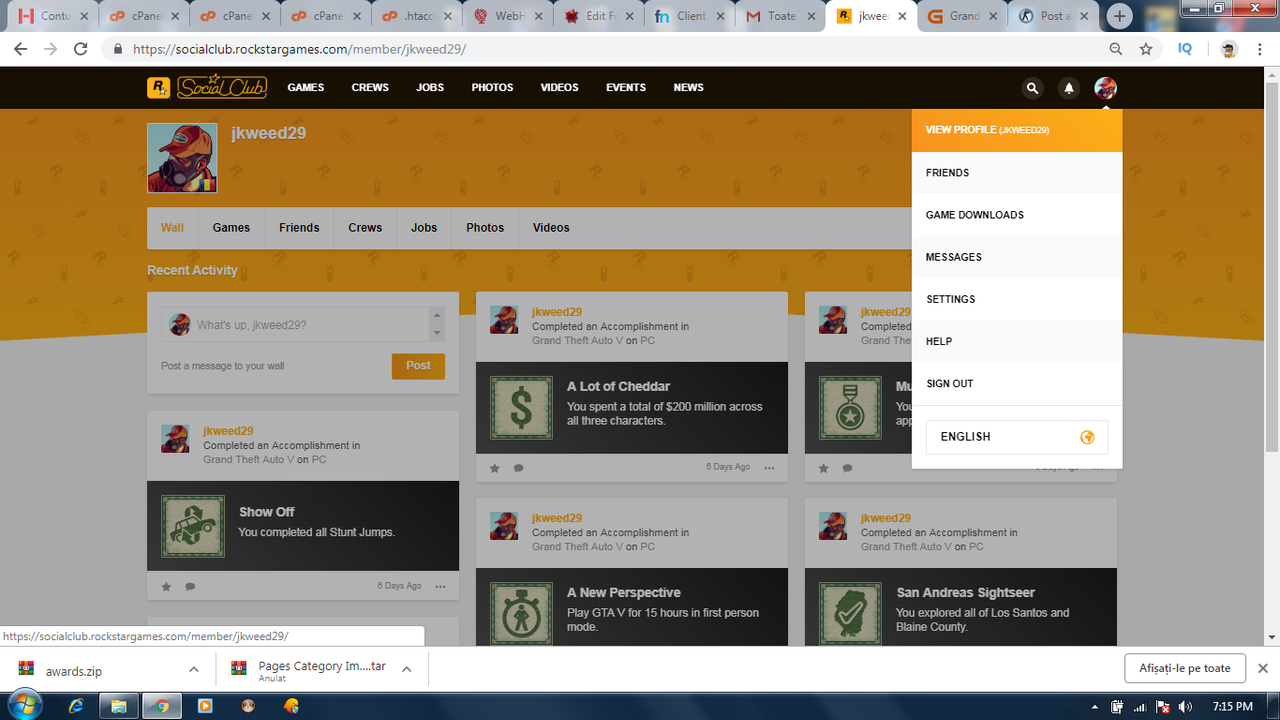Click the Show Off stunt jump badge
The height and width of the screenshot is (720, 1280).
(193, 526)
